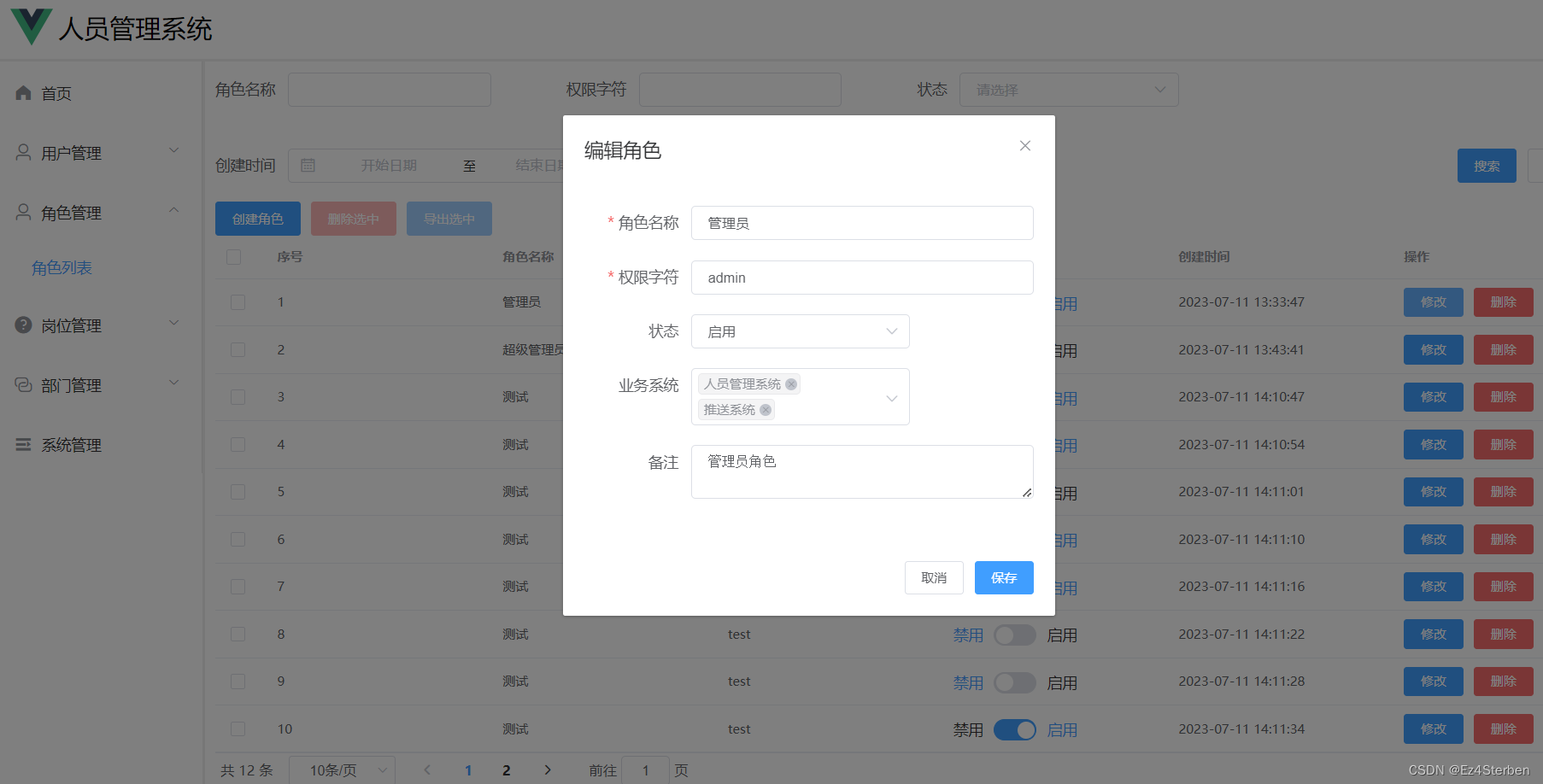This screenshot has width=1543, height=784.
Task: Click the 权限字符 field containing admin
Action: coord(862,278)
